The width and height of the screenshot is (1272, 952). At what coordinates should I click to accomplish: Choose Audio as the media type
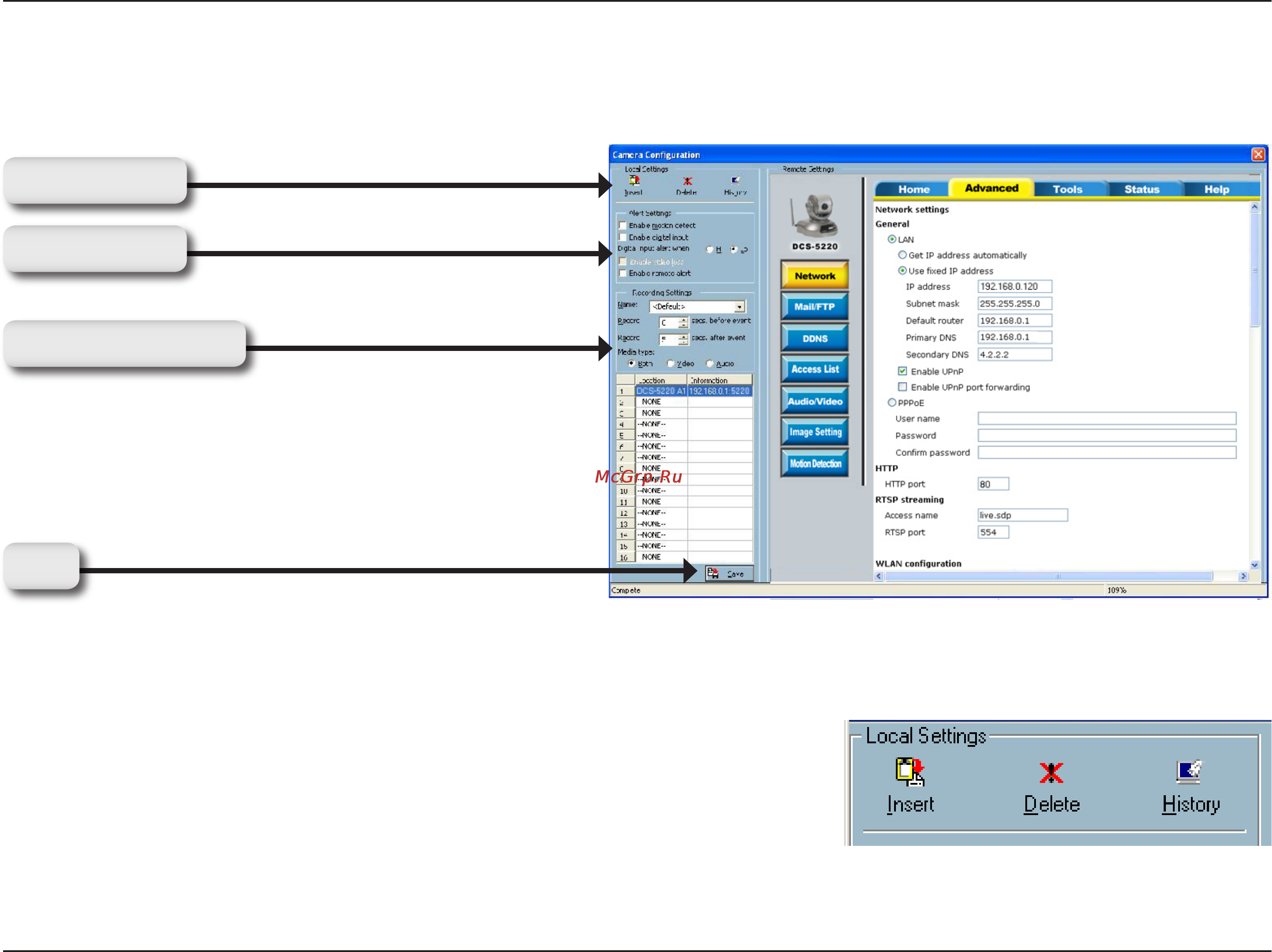(x=710, y=363)
